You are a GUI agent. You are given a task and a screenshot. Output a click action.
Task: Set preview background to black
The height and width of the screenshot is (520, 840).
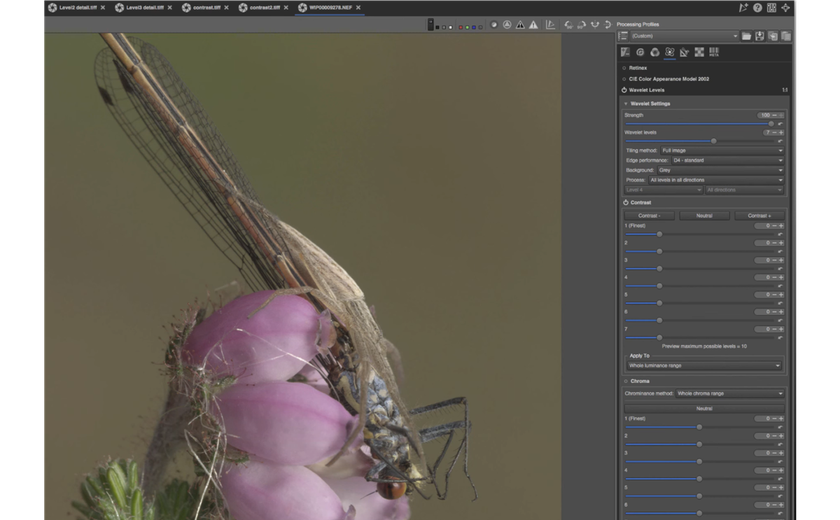(437, 27)
